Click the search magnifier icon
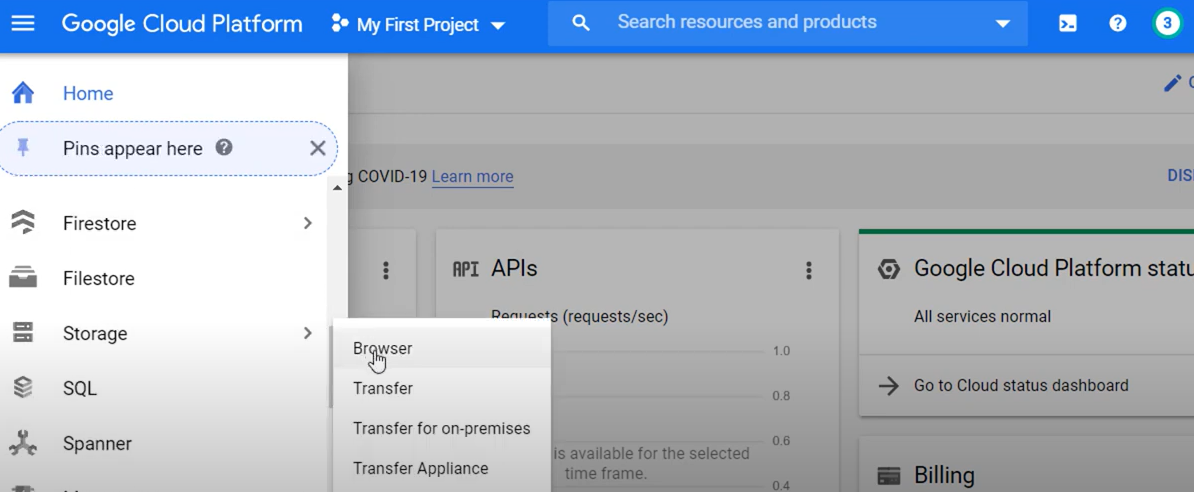This screenshot has width=1194, height=492. point(581,24)
